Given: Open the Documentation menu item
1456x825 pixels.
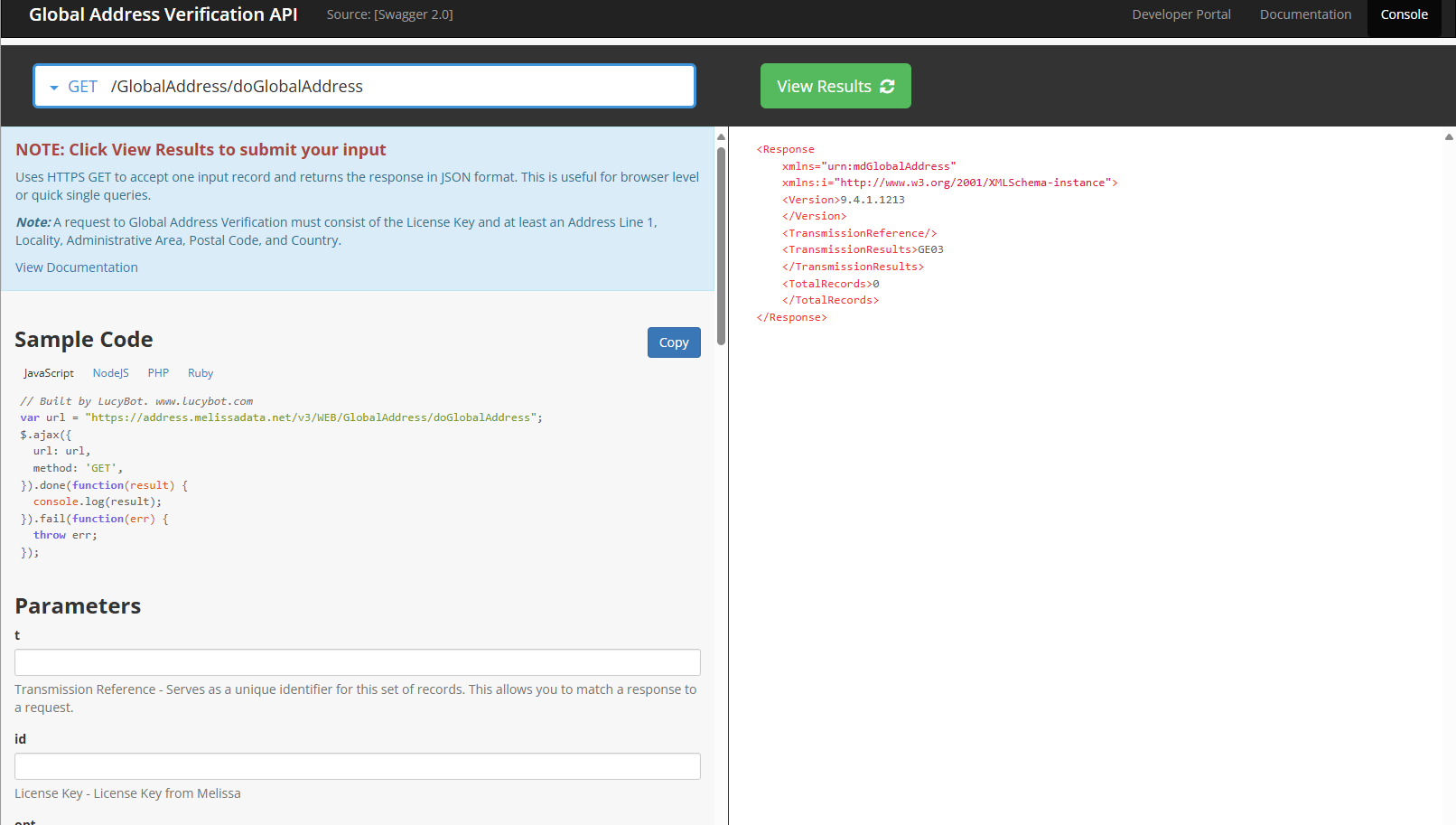Looking at the screenshot, I should pyautogui.click(x=1305, y=14).
